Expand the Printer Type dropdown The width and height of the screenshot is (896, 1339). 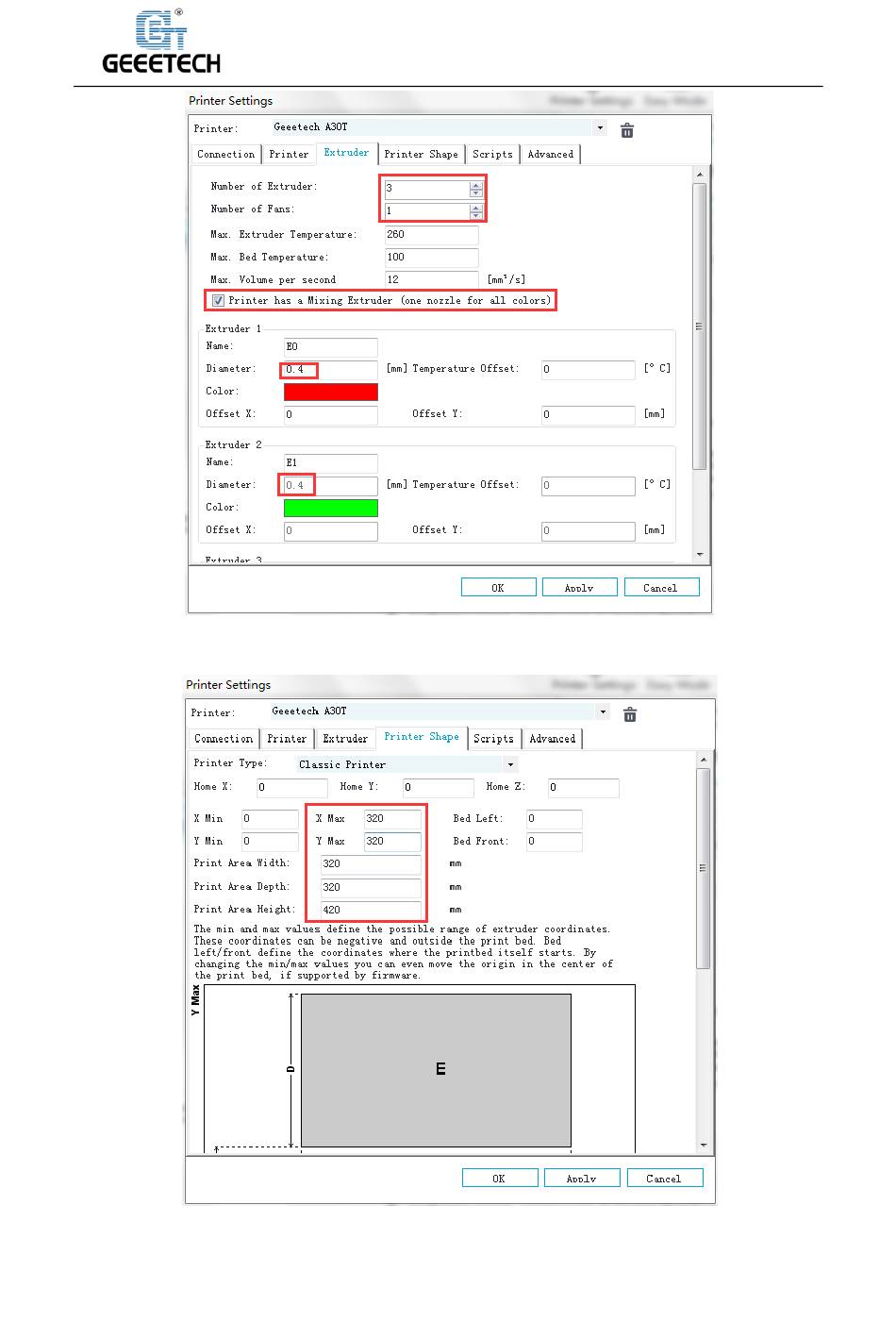coord(510,765)
